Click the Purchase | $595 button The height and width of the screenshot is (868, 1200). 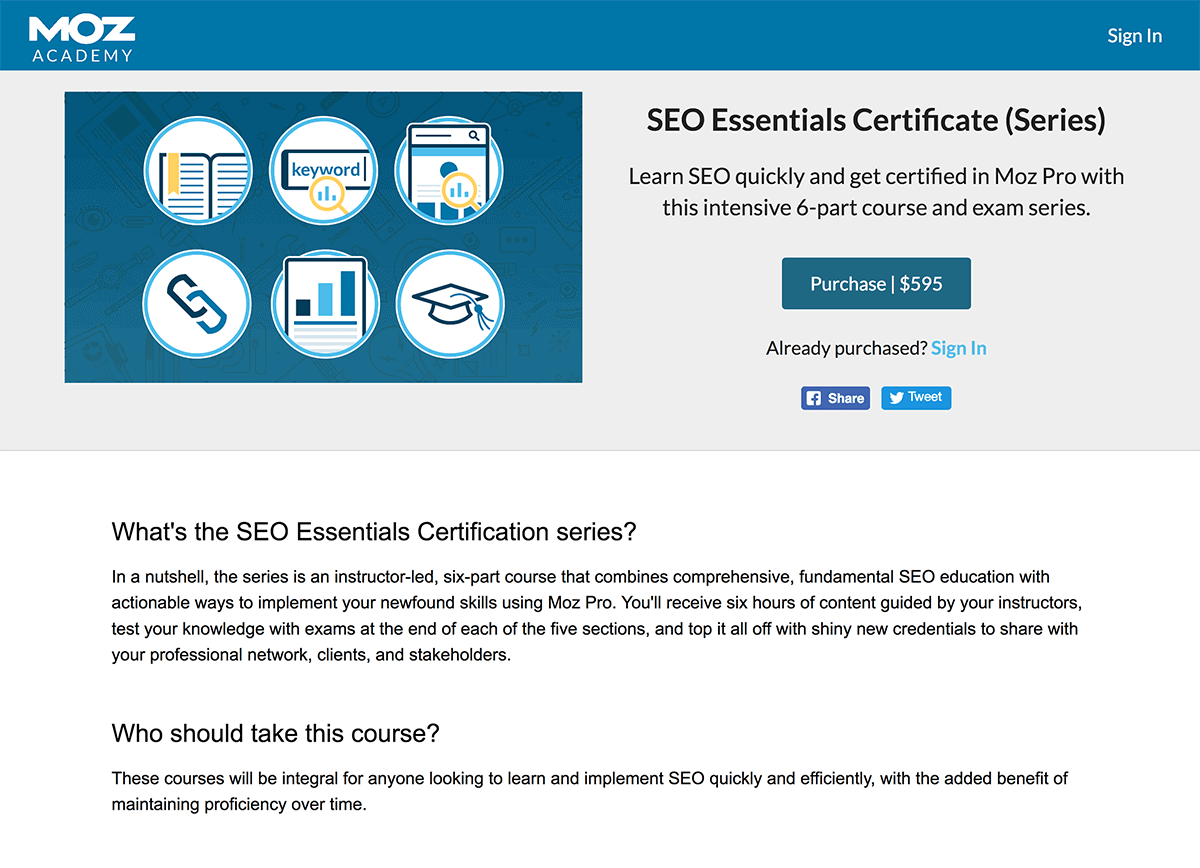pos(876,284)
